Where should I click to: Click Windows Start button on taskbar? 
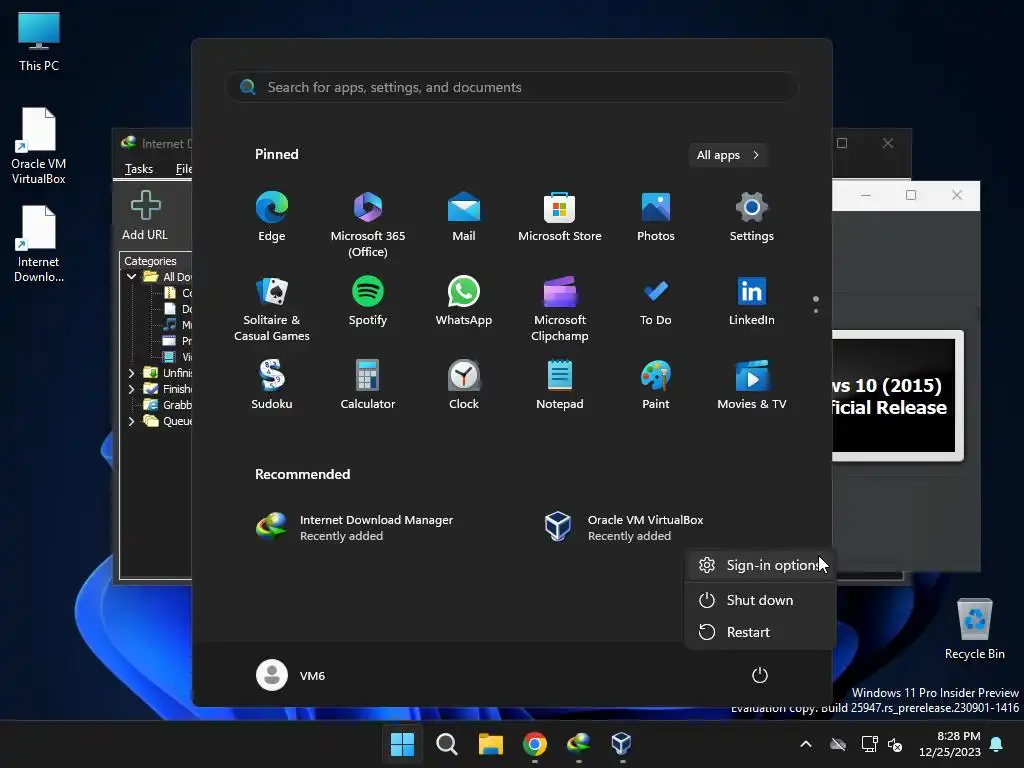(402, 744)
